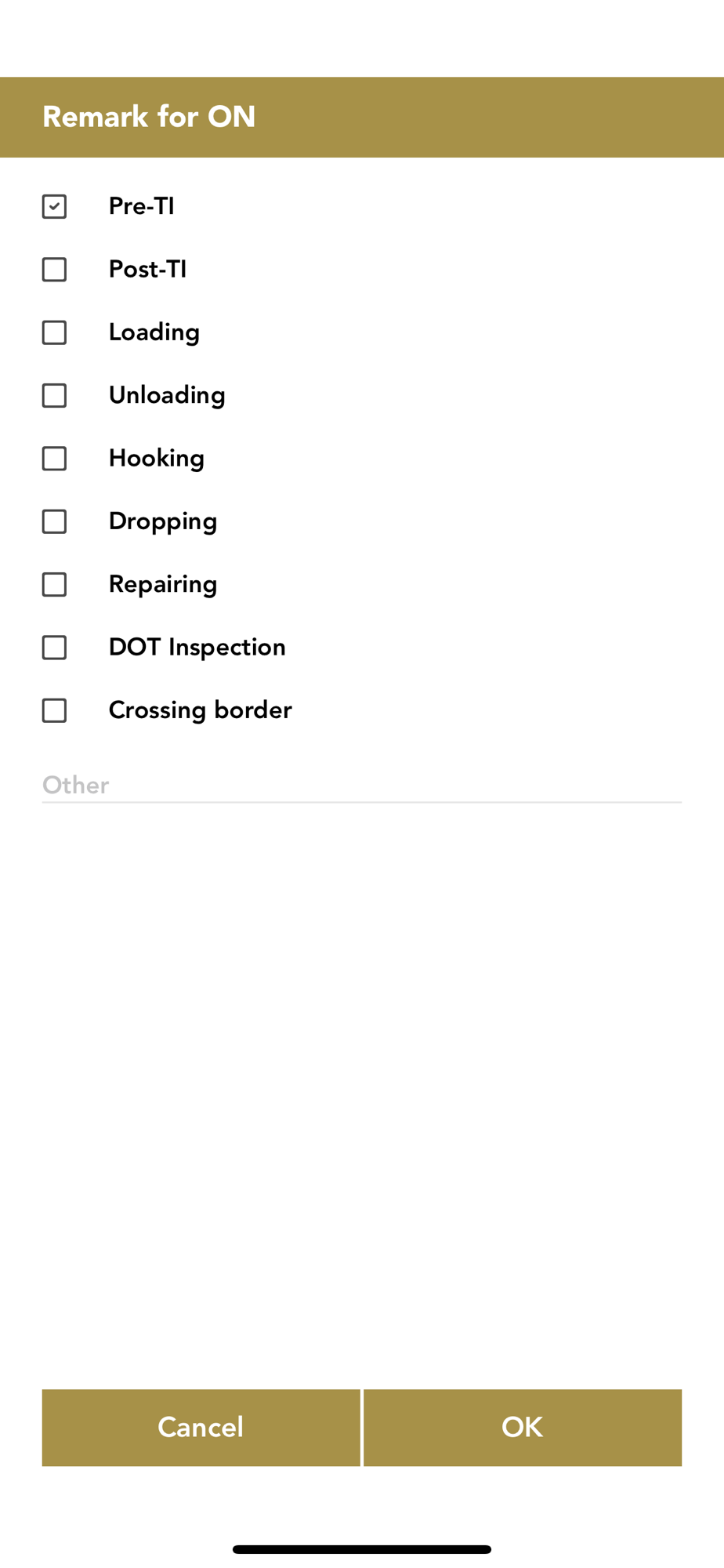The width and height of the screenshot is (724, 1568).
Task: Tick the Crossing border checkbox
Action: (54, 710)
